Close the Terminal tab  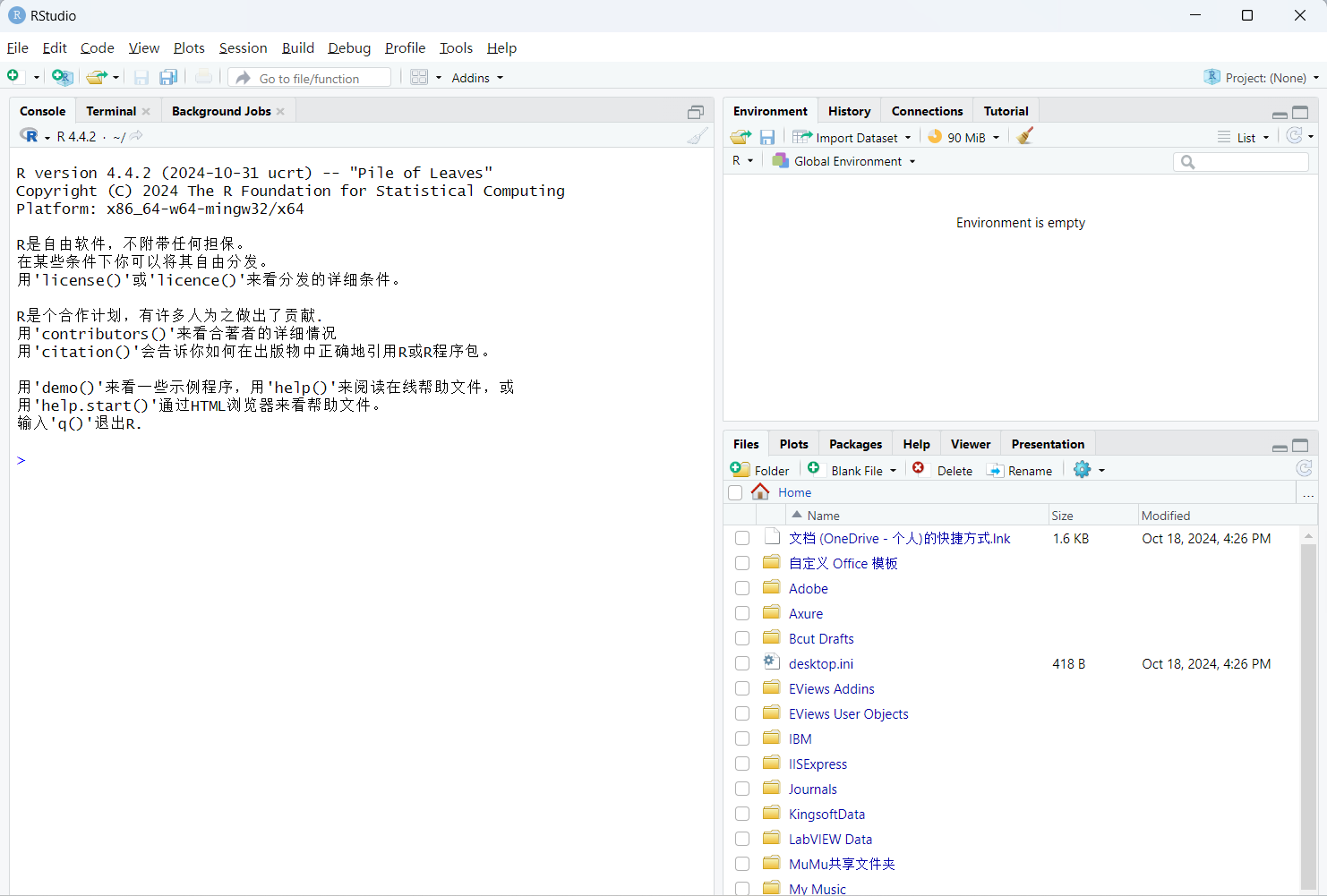tap(146, 111)
